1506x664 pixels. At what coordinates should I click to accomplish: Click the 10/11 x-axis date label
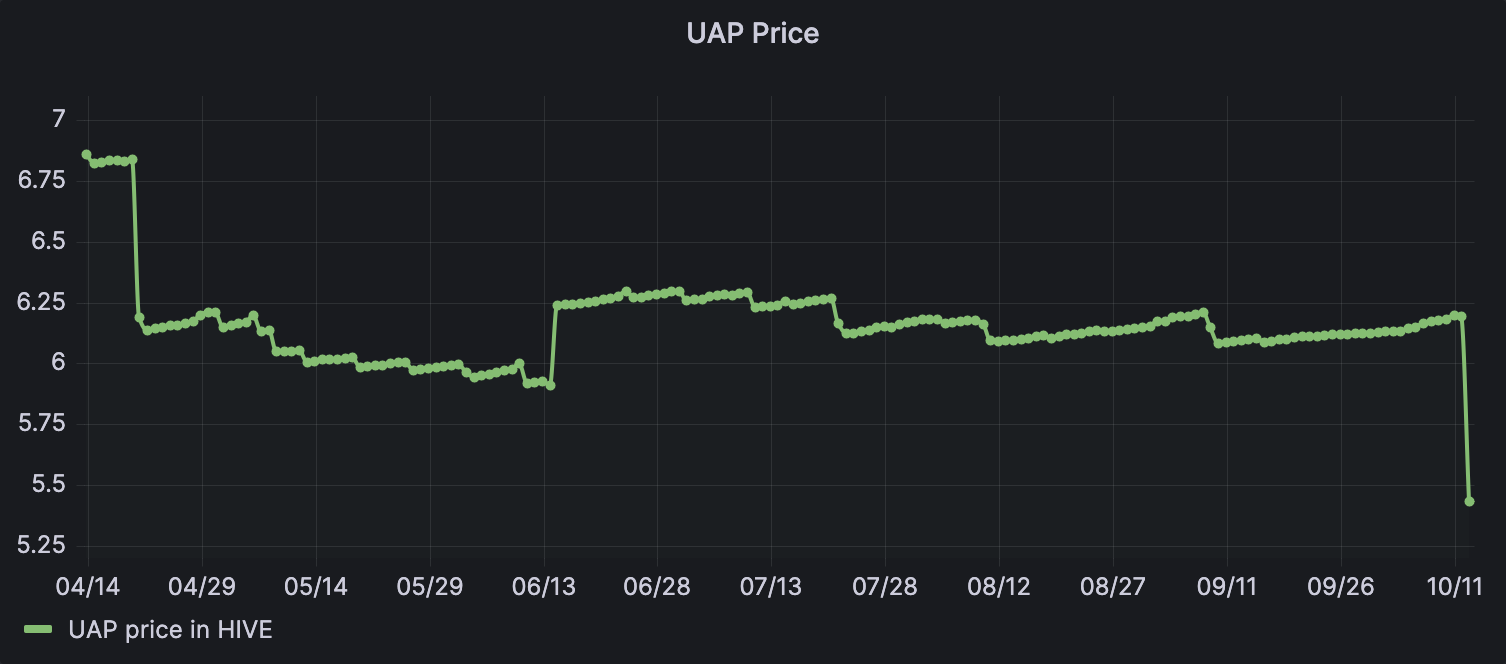pyautogui.click(x=1454, y=586)
